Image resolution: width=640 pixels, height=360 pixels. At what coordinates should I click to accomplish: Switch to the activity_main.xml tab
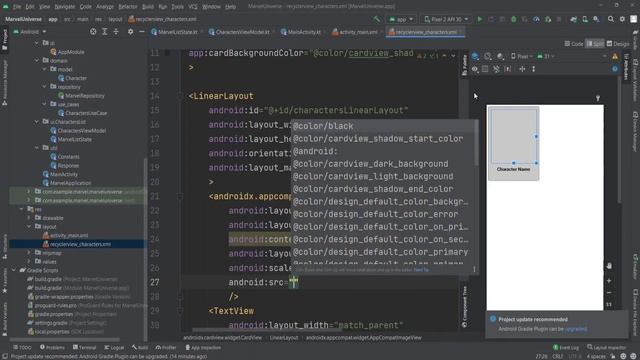(x=358, y=32)
